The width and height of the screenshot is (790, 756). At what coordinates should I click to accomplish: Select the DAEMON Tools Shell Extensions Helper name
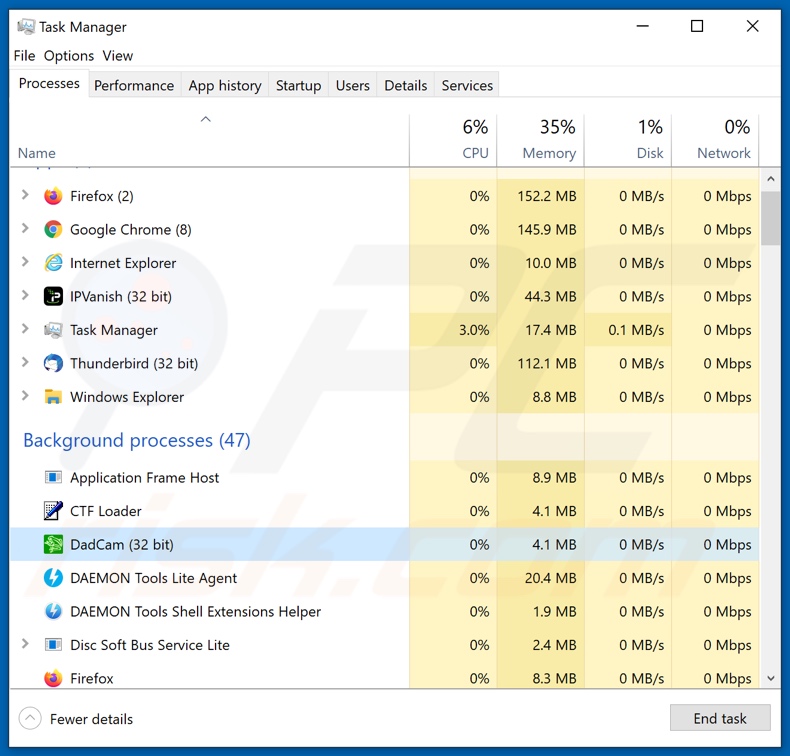(x=195, y=612)
